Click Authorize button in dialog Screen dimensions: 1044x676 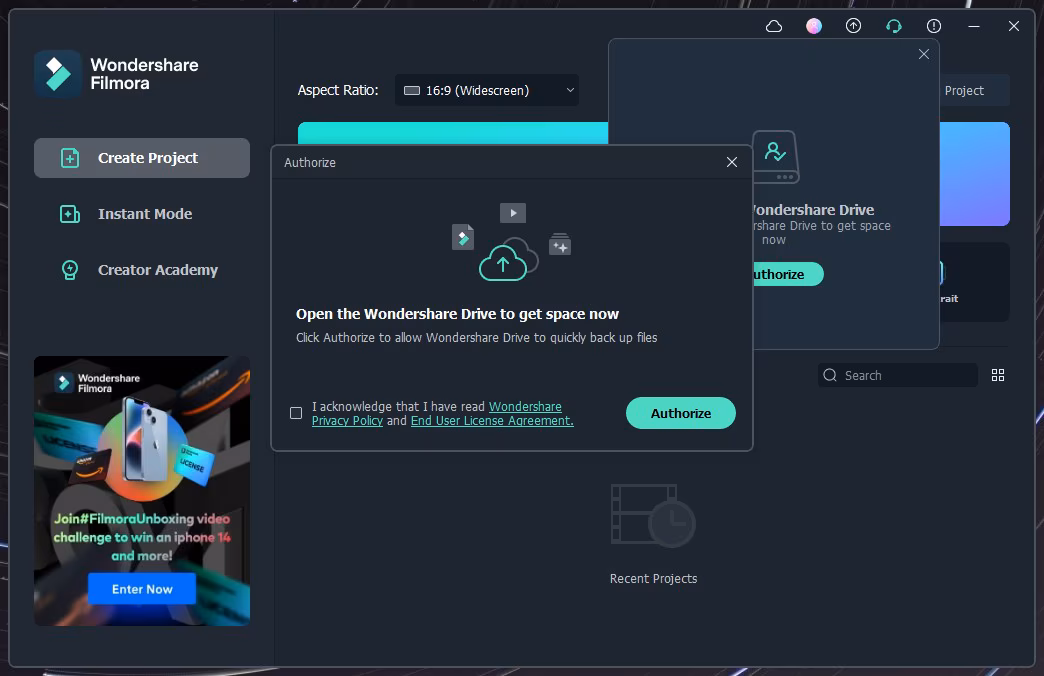pyautogui.click(x=680, y=413)
